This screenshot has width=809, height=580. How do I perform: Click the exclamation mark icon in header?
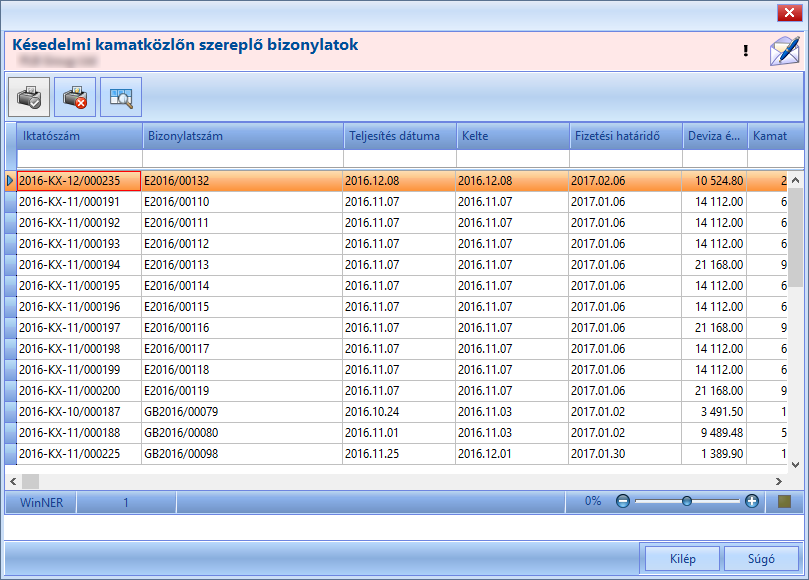click(x=746, y=51)
